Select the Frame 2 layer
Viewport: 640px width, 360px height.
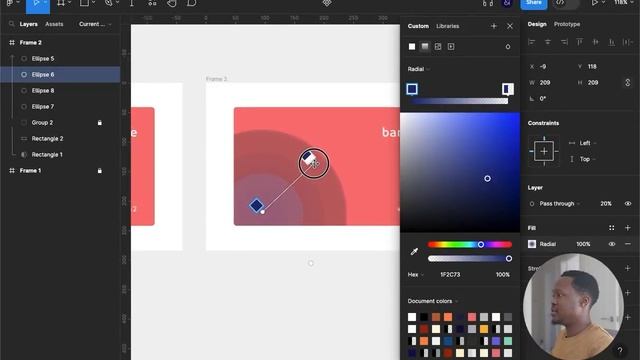[31, 42]
